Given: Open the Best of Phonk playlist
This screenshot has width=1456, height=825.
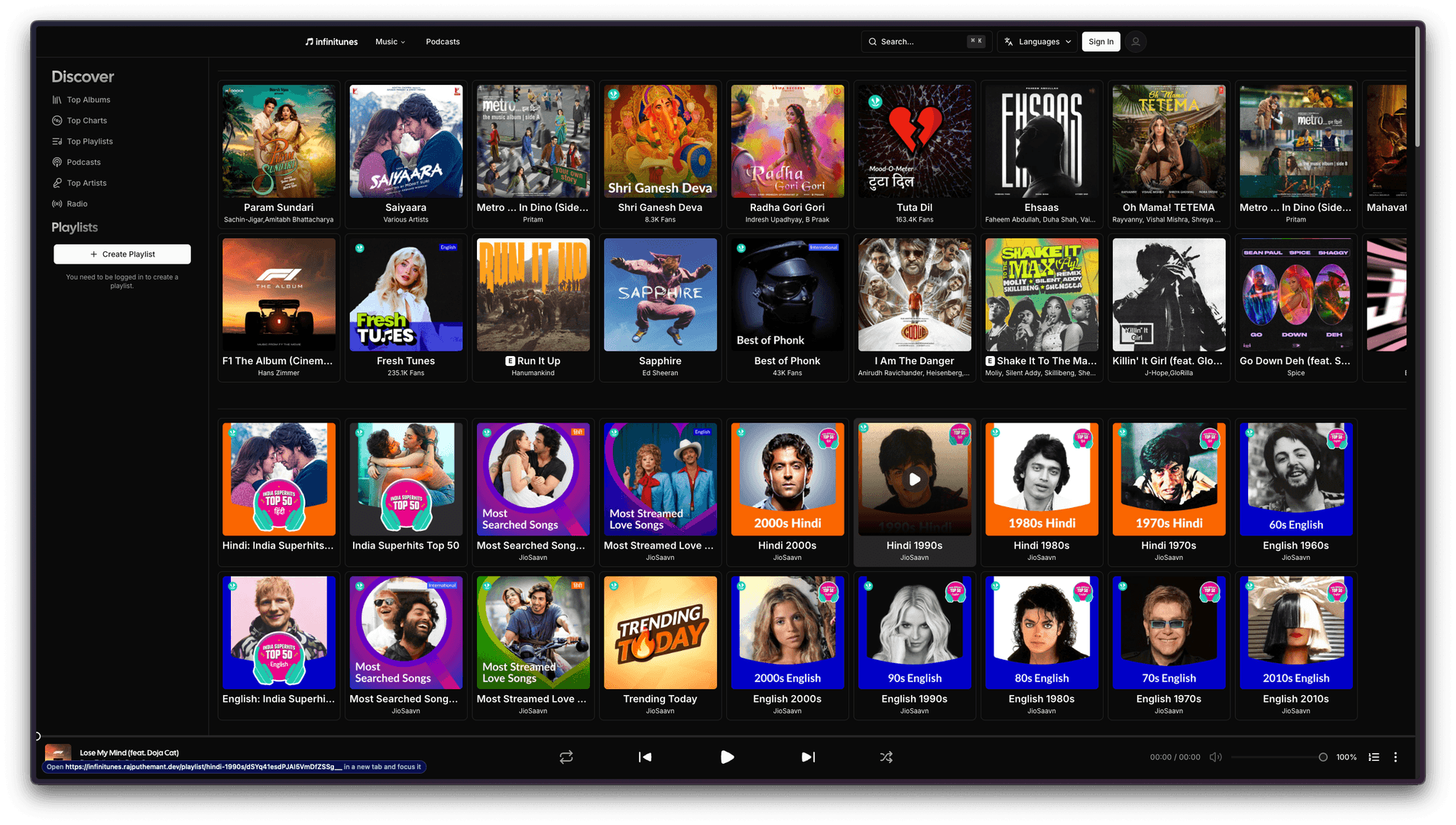Looking at the screenshot, I should tap(787, 295).
